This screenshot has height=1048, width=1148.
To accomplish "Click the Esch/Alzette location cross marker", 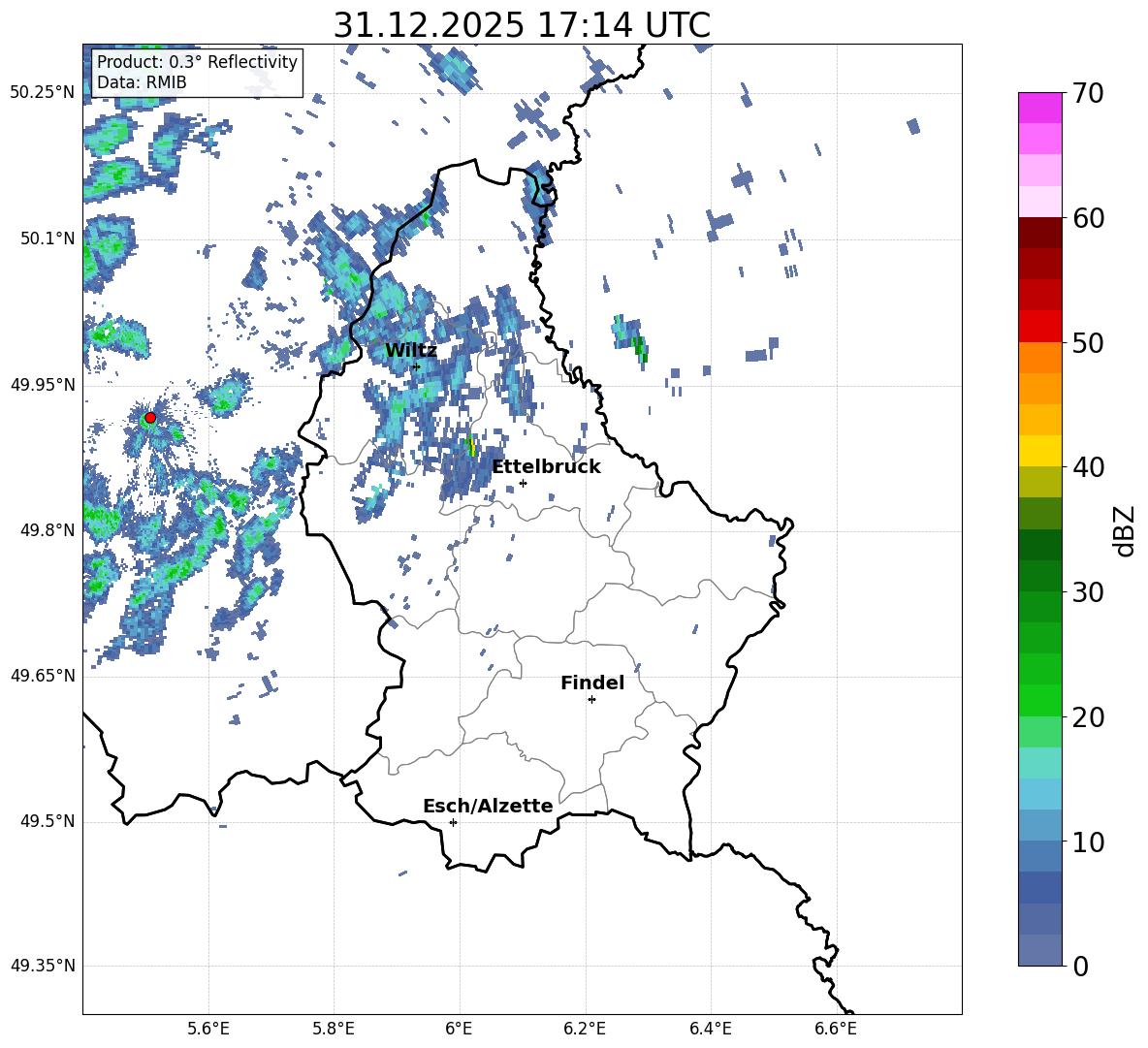I will [453, 822].
